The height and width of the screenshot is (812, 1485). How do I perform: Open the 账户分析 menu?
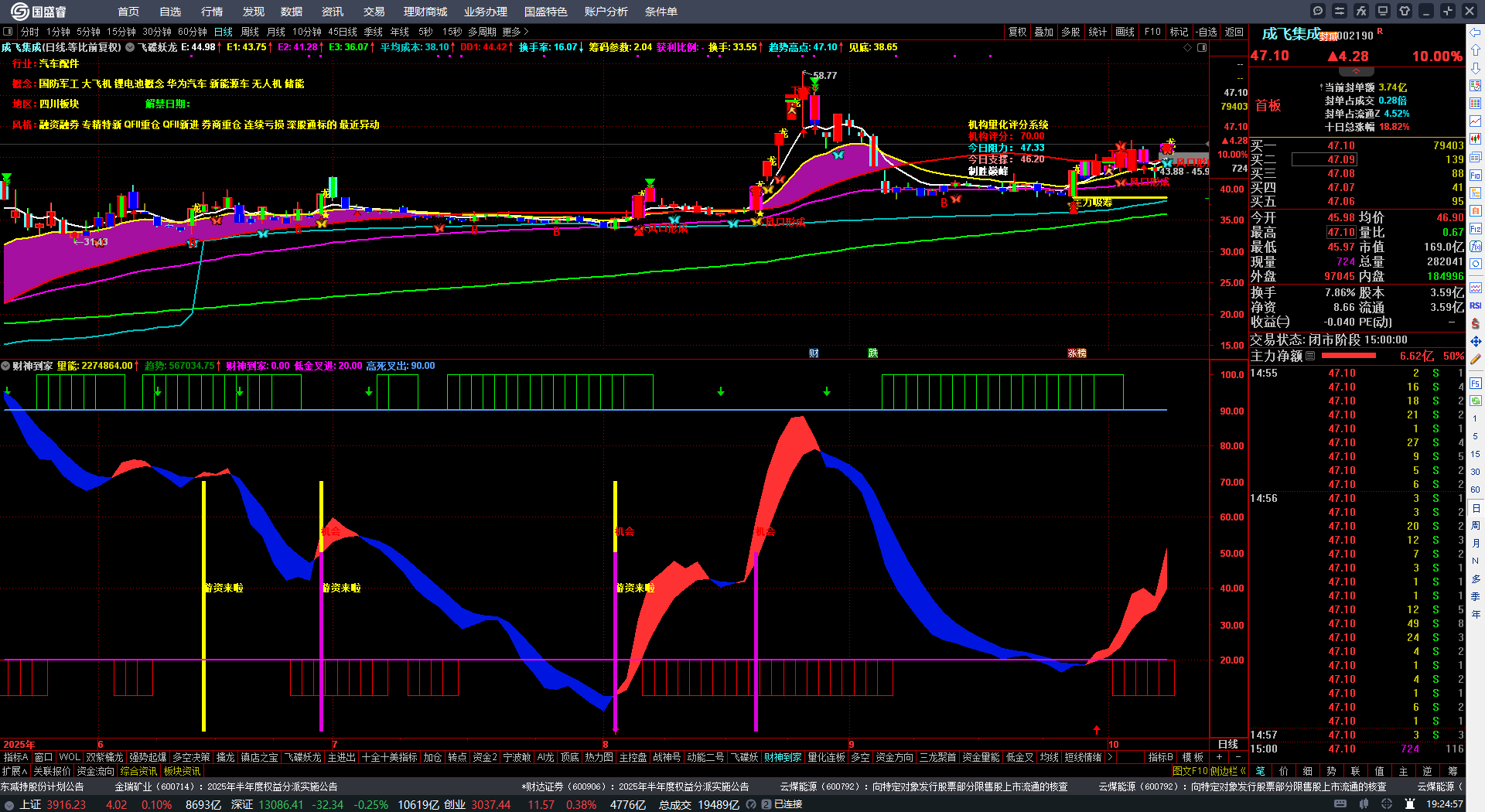pyautogui.click(x=606, y=12)
